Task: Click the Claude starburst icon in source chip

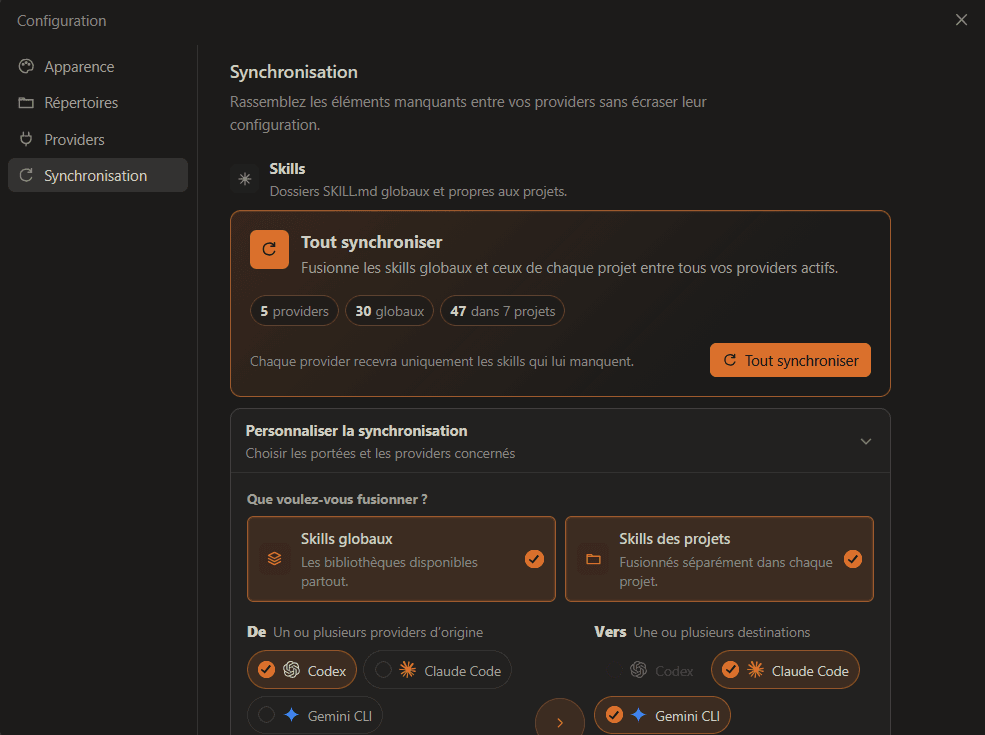Action: pos(408,670)
